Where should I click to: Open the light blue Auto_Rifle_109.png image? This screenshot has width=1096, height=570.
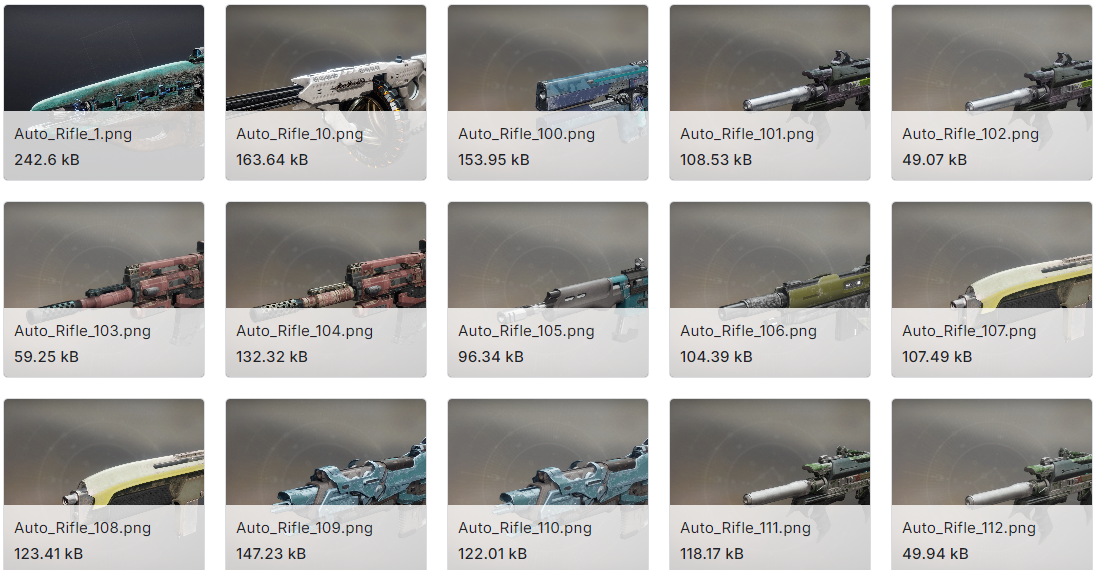(326, 485)
